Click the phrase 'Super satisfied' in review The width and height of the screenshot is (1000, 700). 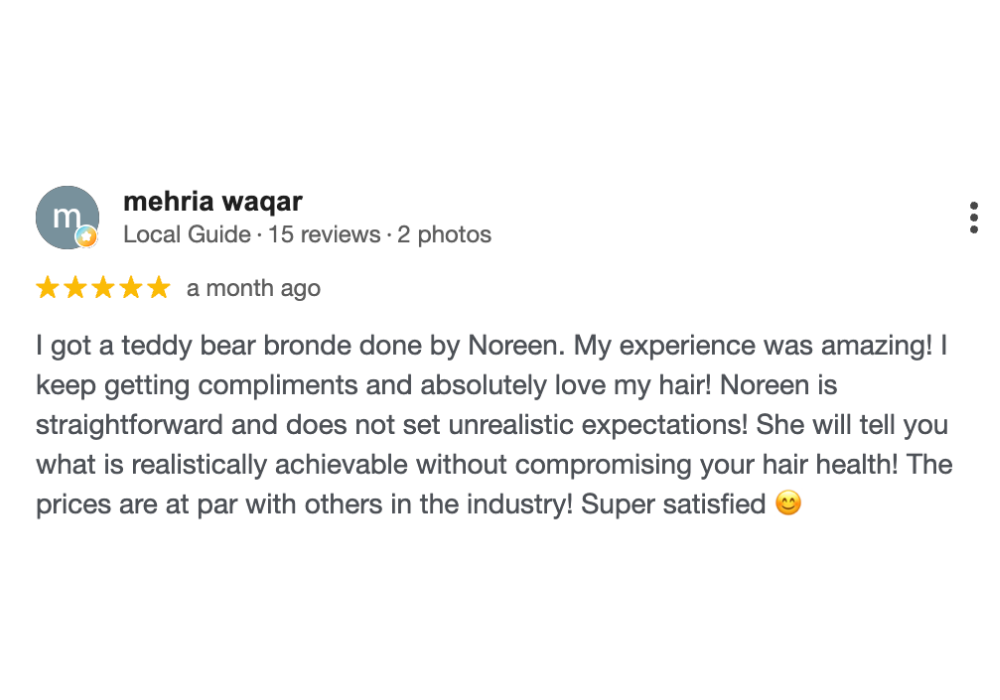click(x=673, y=504)
